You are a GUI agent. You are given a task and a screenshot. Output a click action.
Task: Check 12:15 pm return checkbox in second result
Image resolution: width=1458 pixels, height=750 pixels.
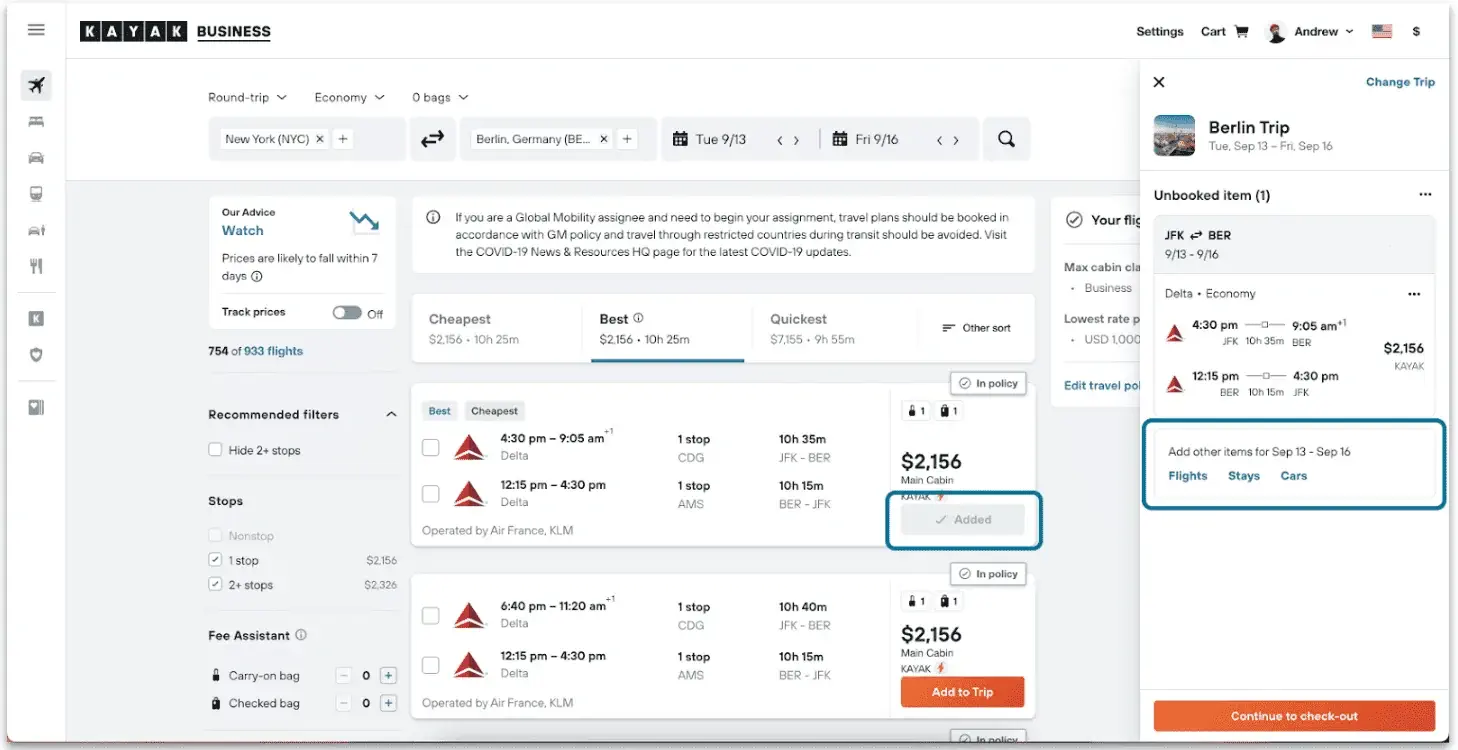(x=430, y=665)
